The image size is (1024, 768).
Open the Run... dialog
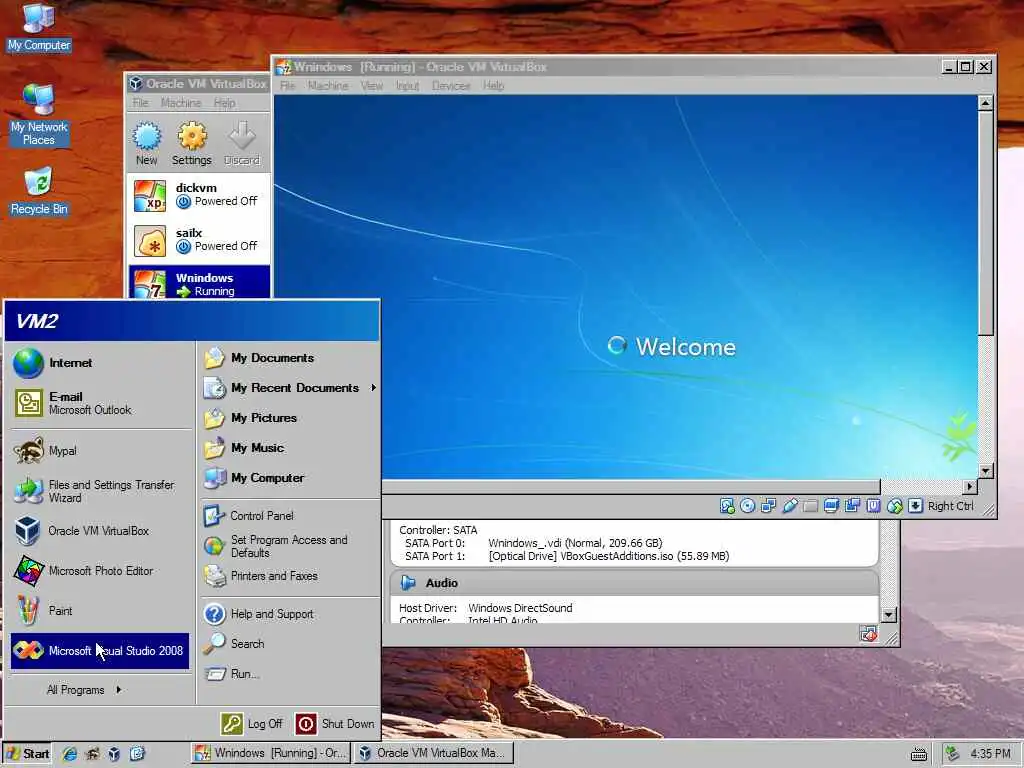point(290,674)
